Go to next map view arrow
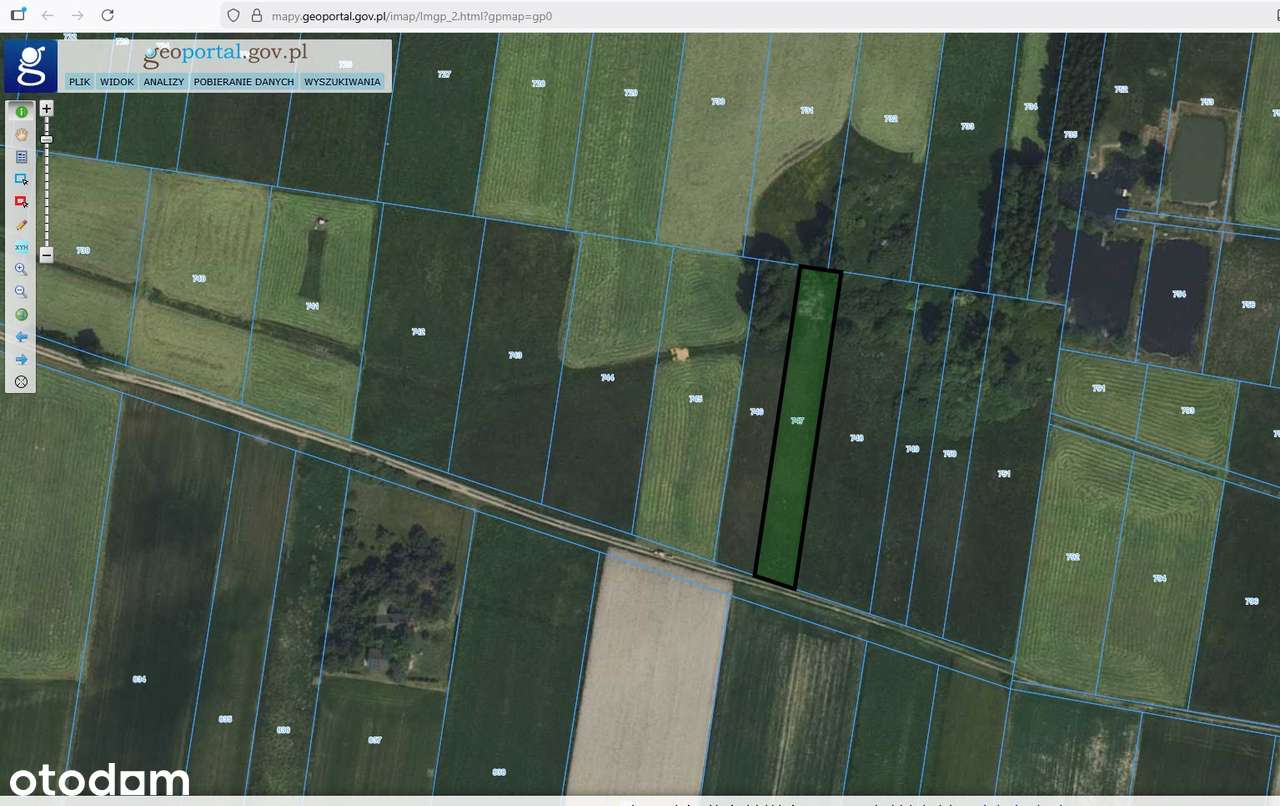The height and width of the screenshot is (806, 1280). pyautogui.click(x=21, y=360)
